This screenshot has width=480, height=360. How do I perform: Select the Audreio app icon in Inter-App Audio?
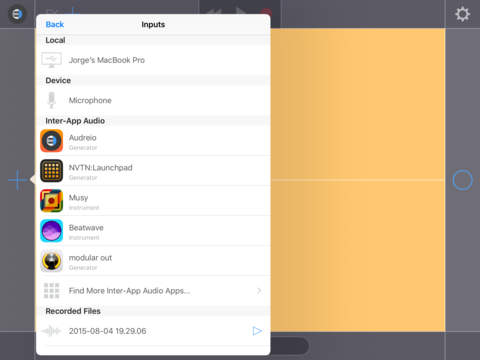(x=52, y=141)
